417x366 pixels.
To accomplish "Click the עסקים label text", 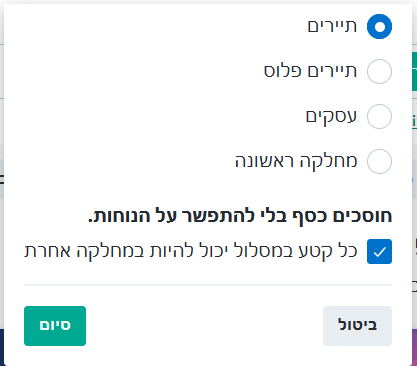I will coord(331,117).
